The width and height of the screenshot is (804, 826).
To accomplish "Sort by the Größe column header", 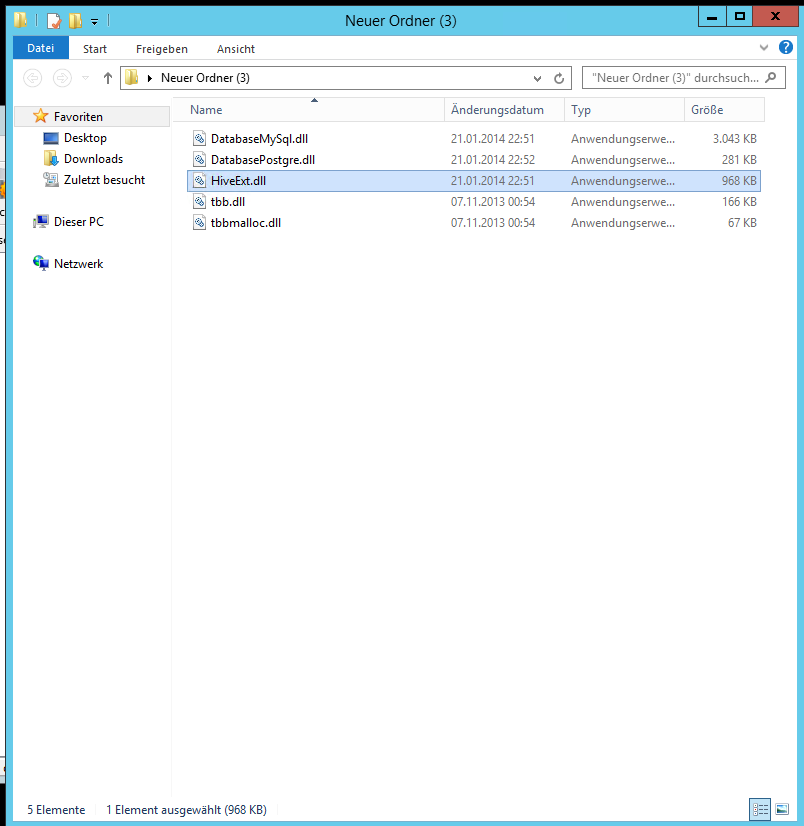I will pyautogui.click(x=724, y=110).
